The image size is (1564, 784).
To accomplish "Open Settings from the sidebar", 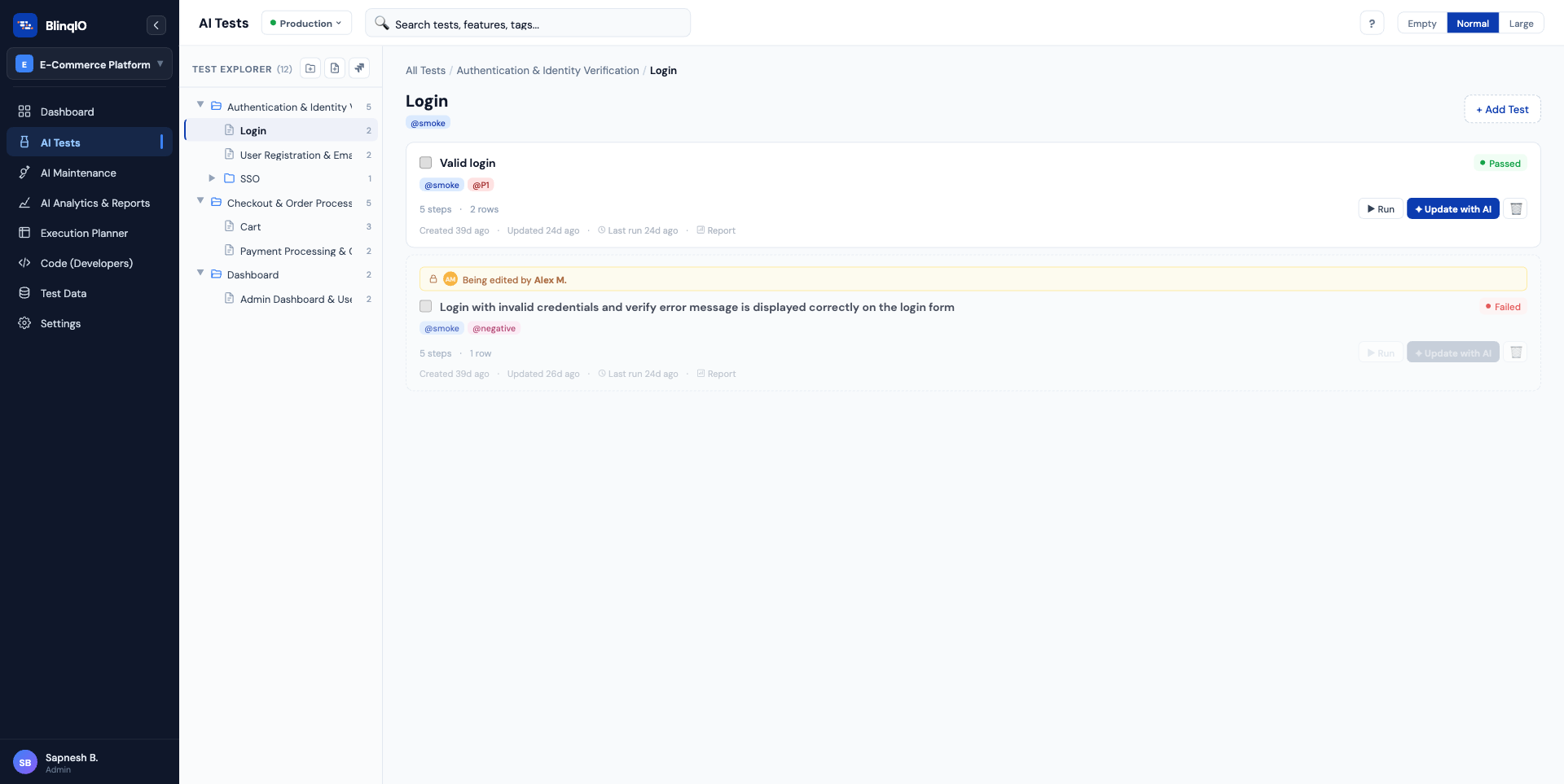I will coord(60,323).
